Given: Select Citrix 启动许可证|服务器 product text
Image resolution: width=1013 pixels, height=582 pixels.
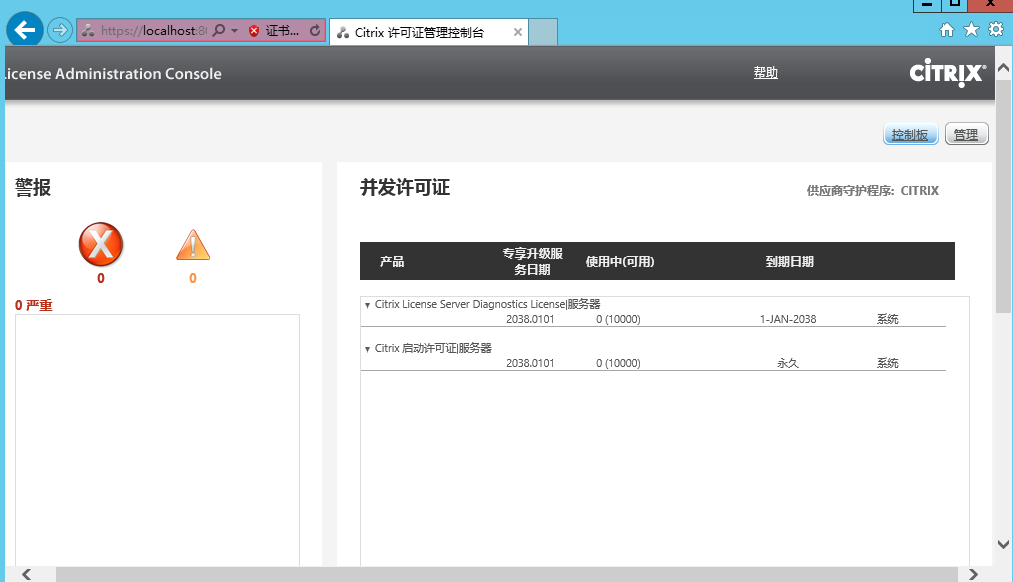Looking at the screenshot, I should [433, 348].
